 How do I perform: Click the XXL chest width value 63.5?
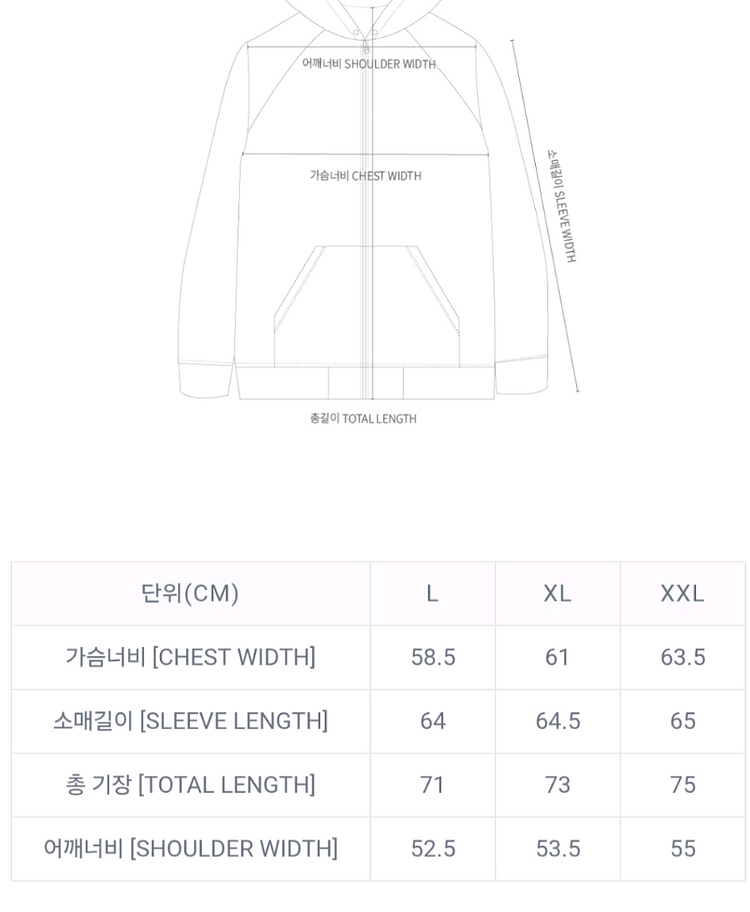click(682, 657)
